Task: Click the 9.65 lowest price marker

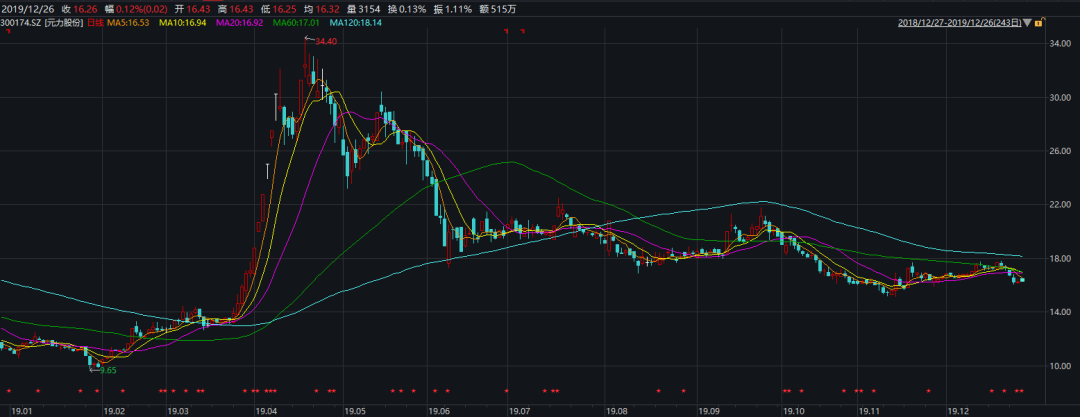Action: coord(106,370)
